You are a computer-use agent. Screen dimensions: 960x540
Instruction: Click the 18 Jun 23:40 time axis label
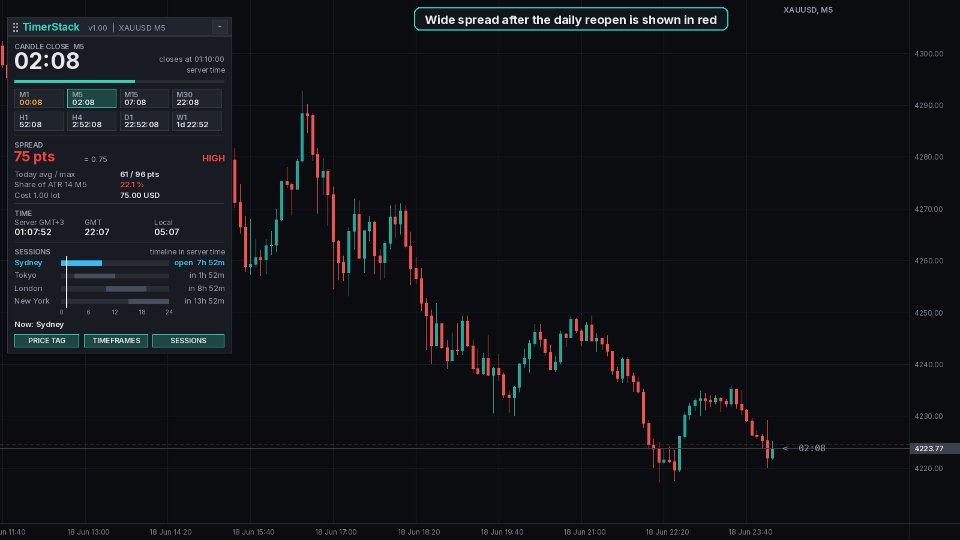(x=750, y=532)
